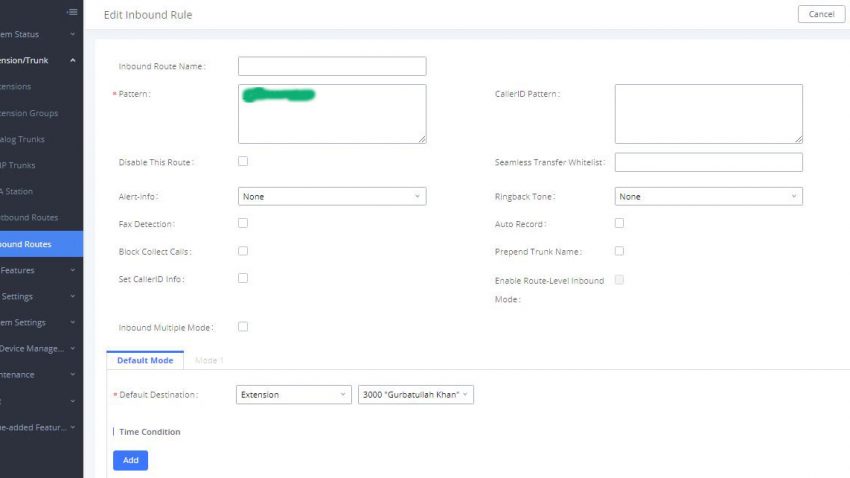The image size is (850, 478).
Task: Click the CallerID Pattern text area
Action: pyautogui.click(x=708, y=113)
